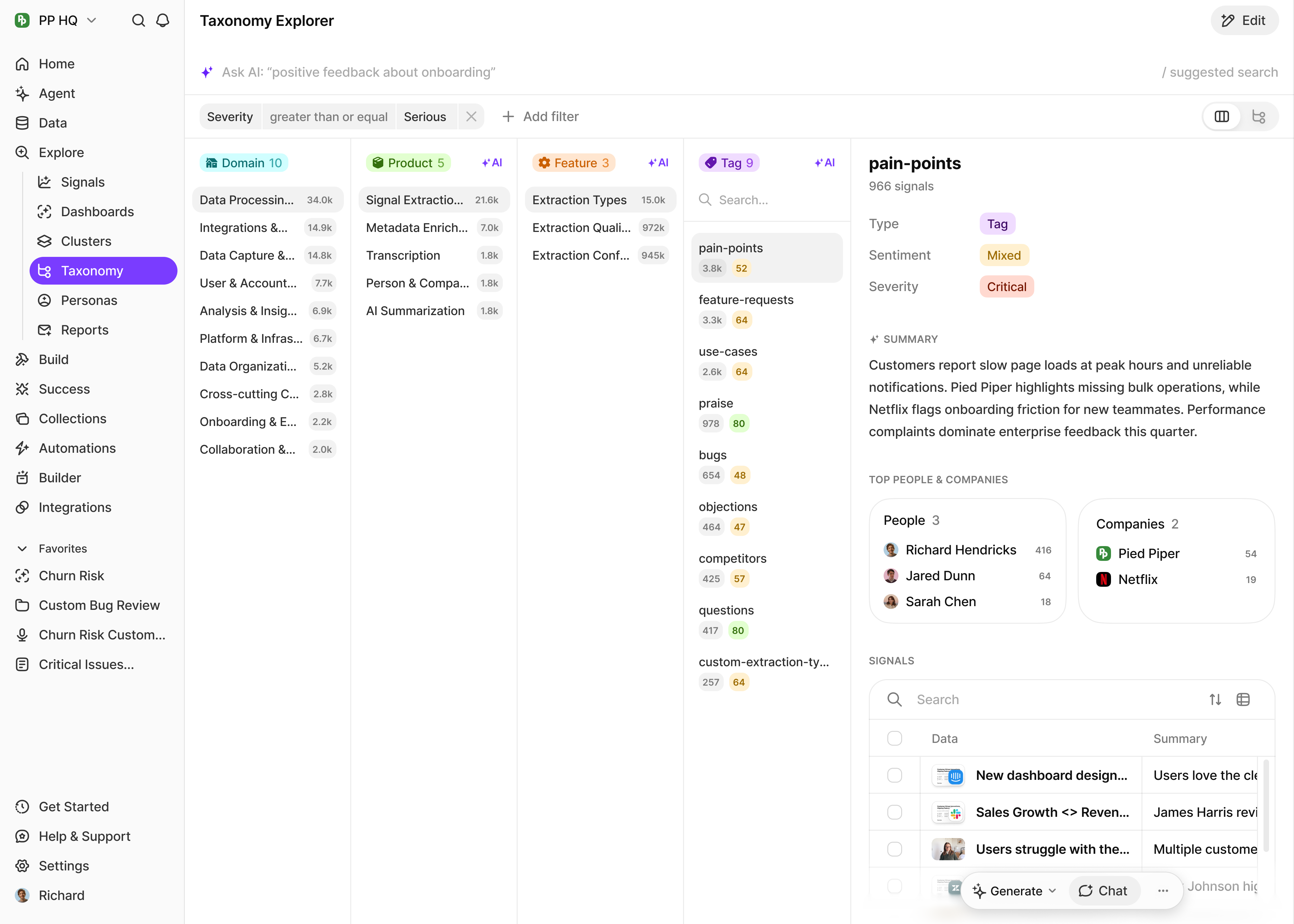The image size is (1294, 924).
Task: Open the Data section
Action: tap(92, 123)
